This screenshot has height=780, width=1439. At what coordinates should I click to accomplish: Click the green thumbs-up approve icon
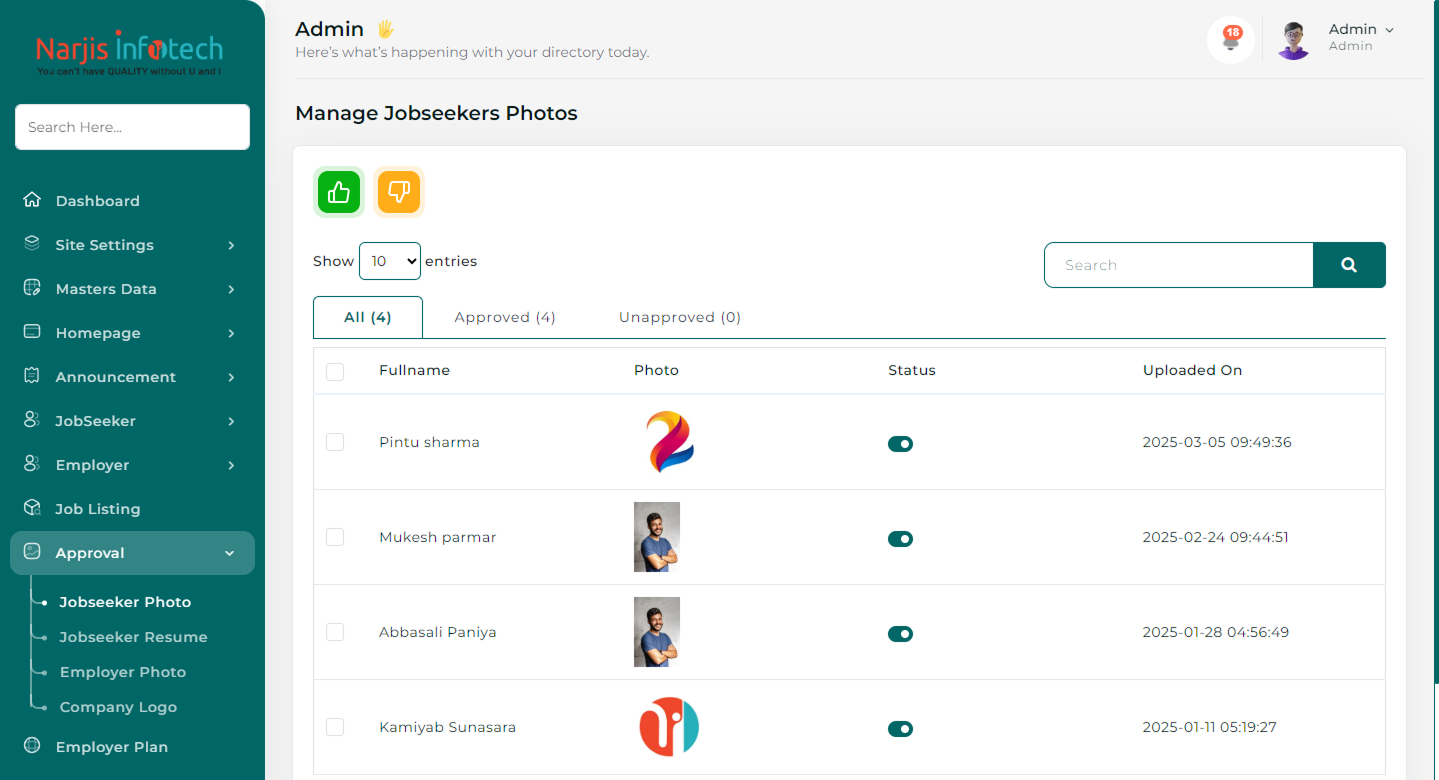[x=339, y=192]
